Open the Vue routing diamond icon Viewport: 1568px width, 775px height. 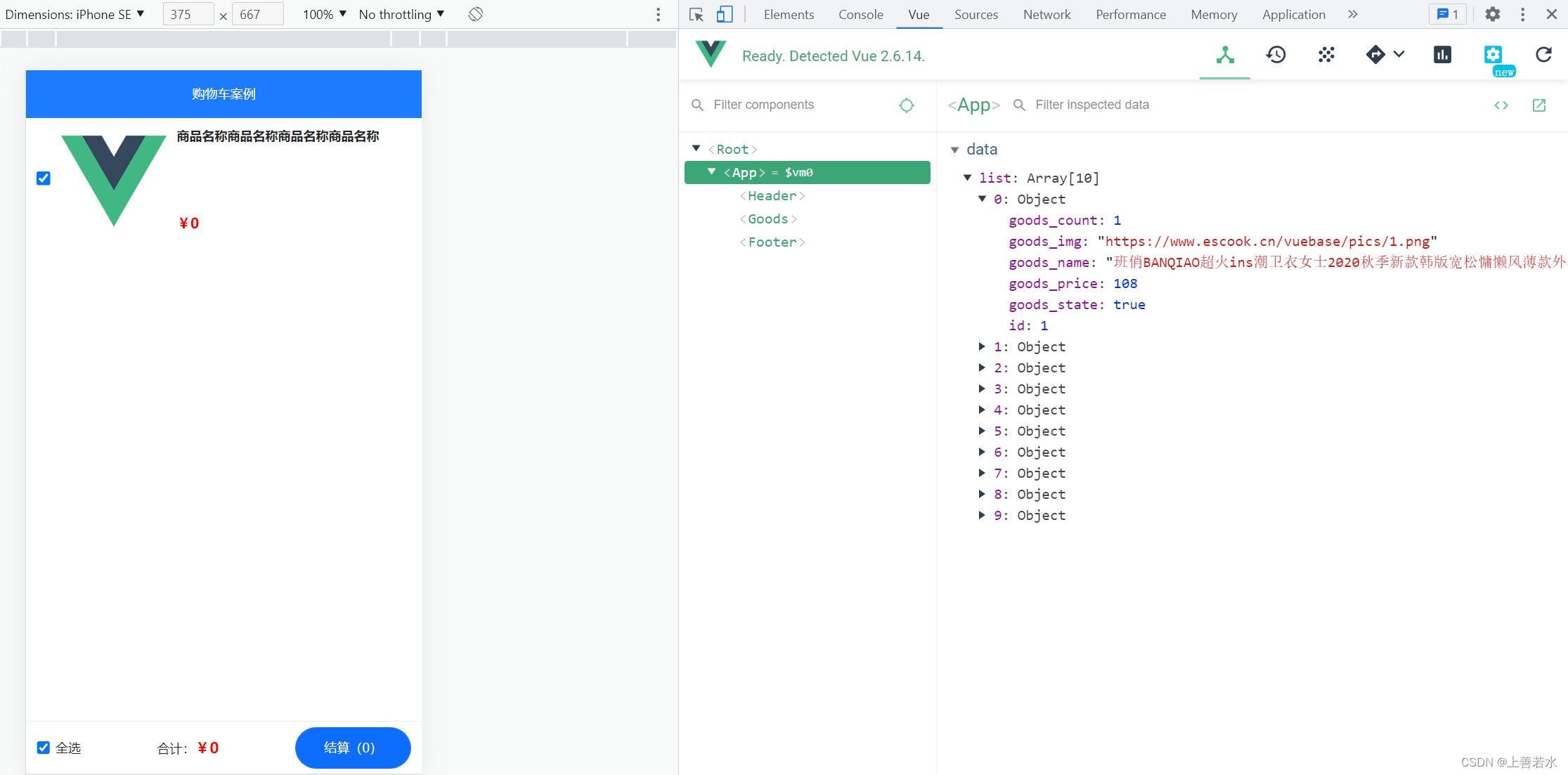click(1375, 55)
